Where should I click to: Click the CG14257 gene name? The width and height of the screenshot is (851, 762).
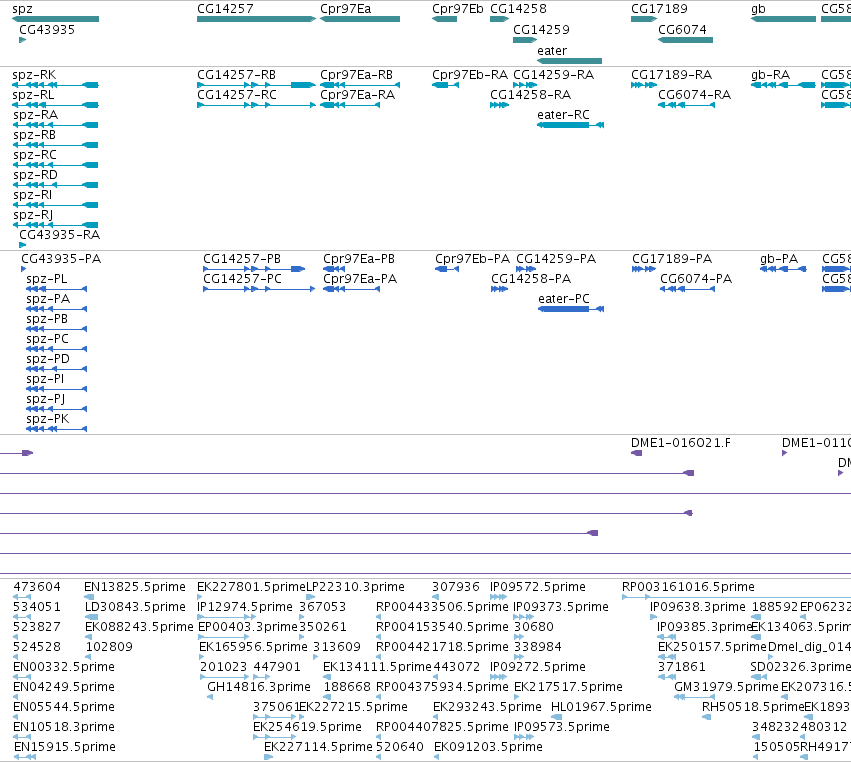[225, 9]
